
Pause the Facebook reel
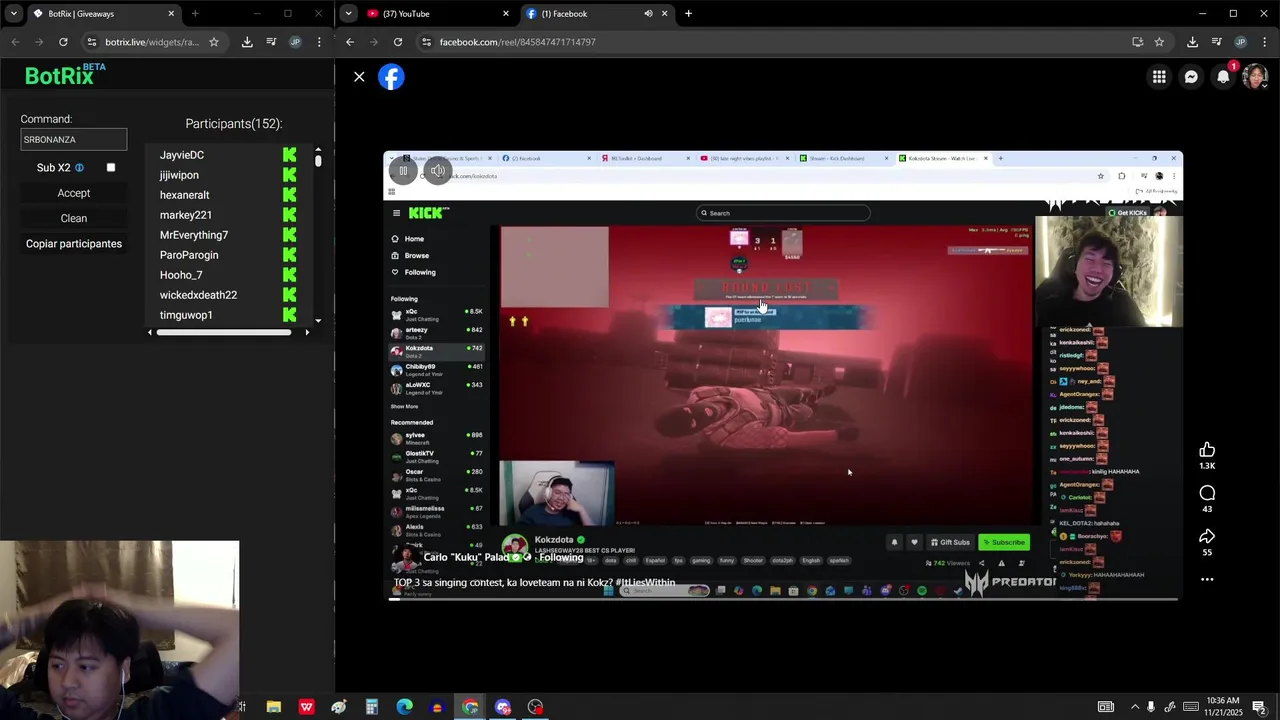pyautogui.click(x=404, y=171)
